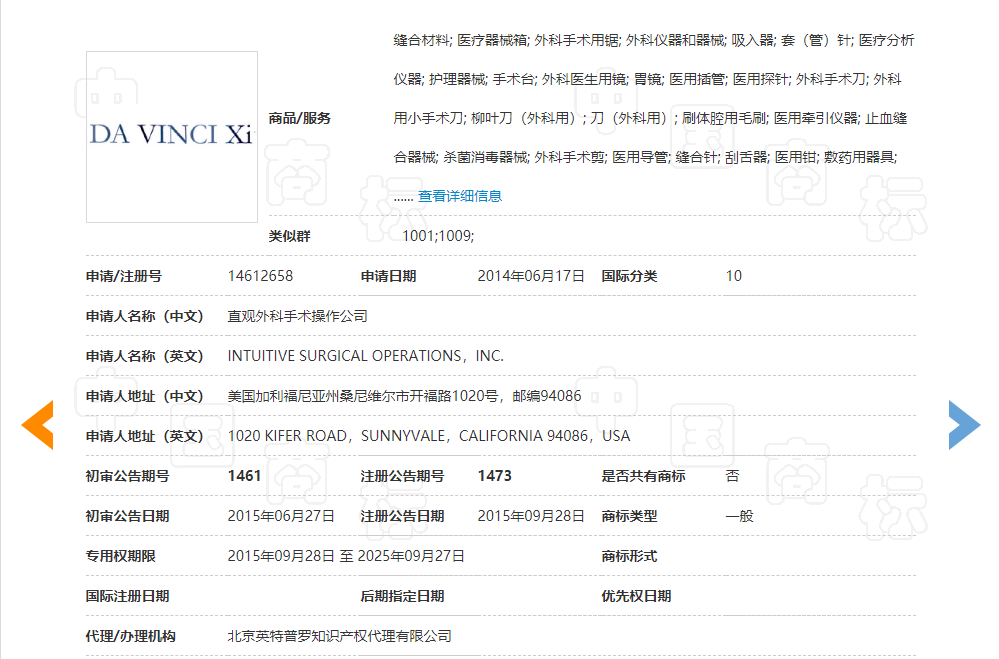Image resolution: width=999 pixels, height=659 pixels.
Task: Click the 专用权期限 label
Action: [120, 556]
